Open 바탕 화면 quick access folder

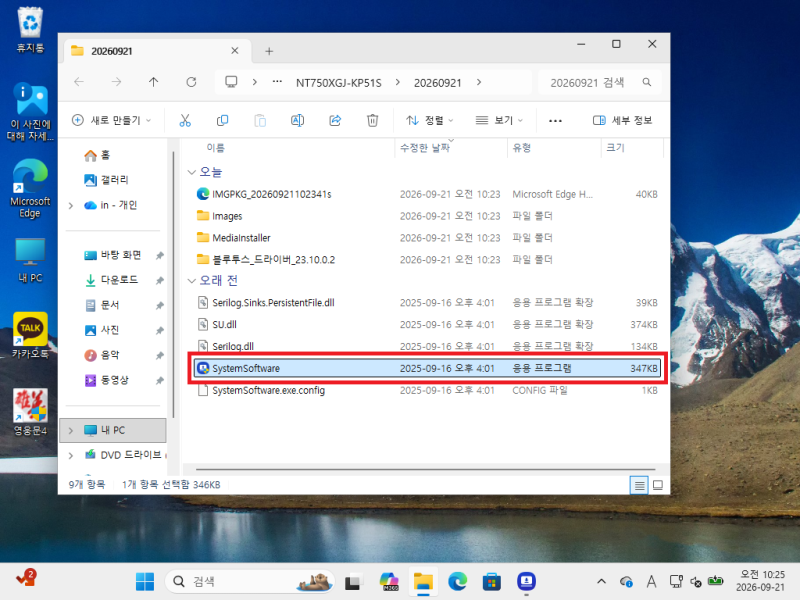coord(113,255)
